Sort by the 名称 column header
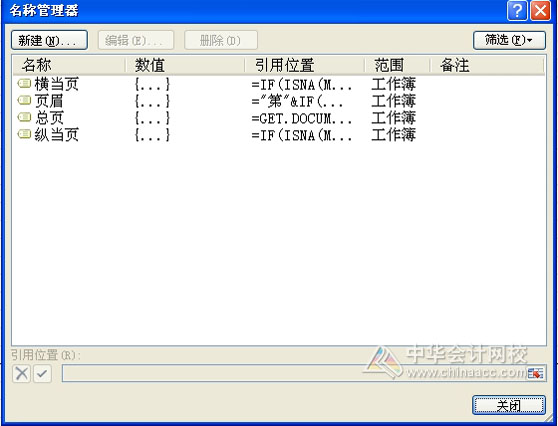 coord(69,65)
